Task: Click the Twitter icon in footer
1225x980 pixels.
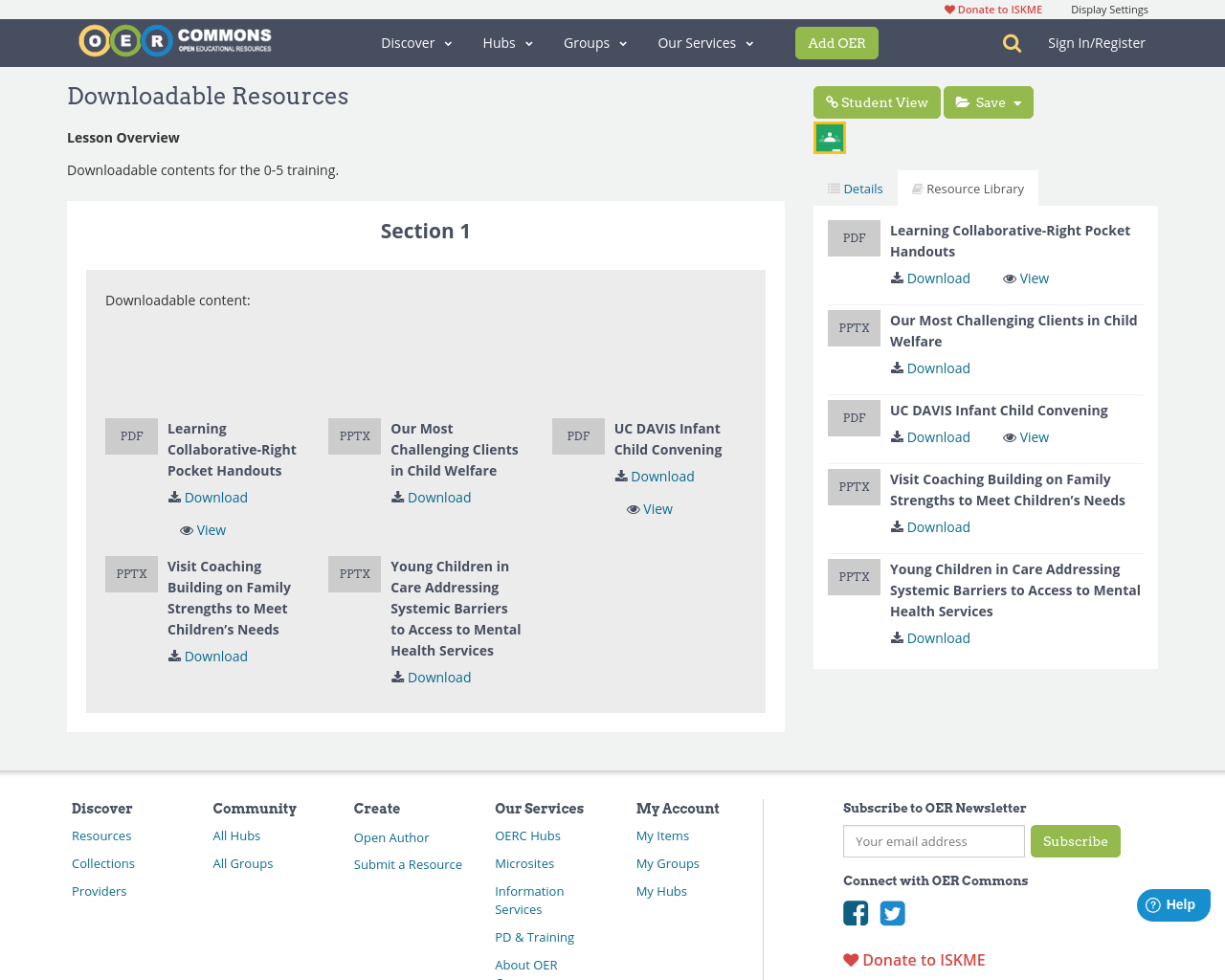Action: click(893, 913)
